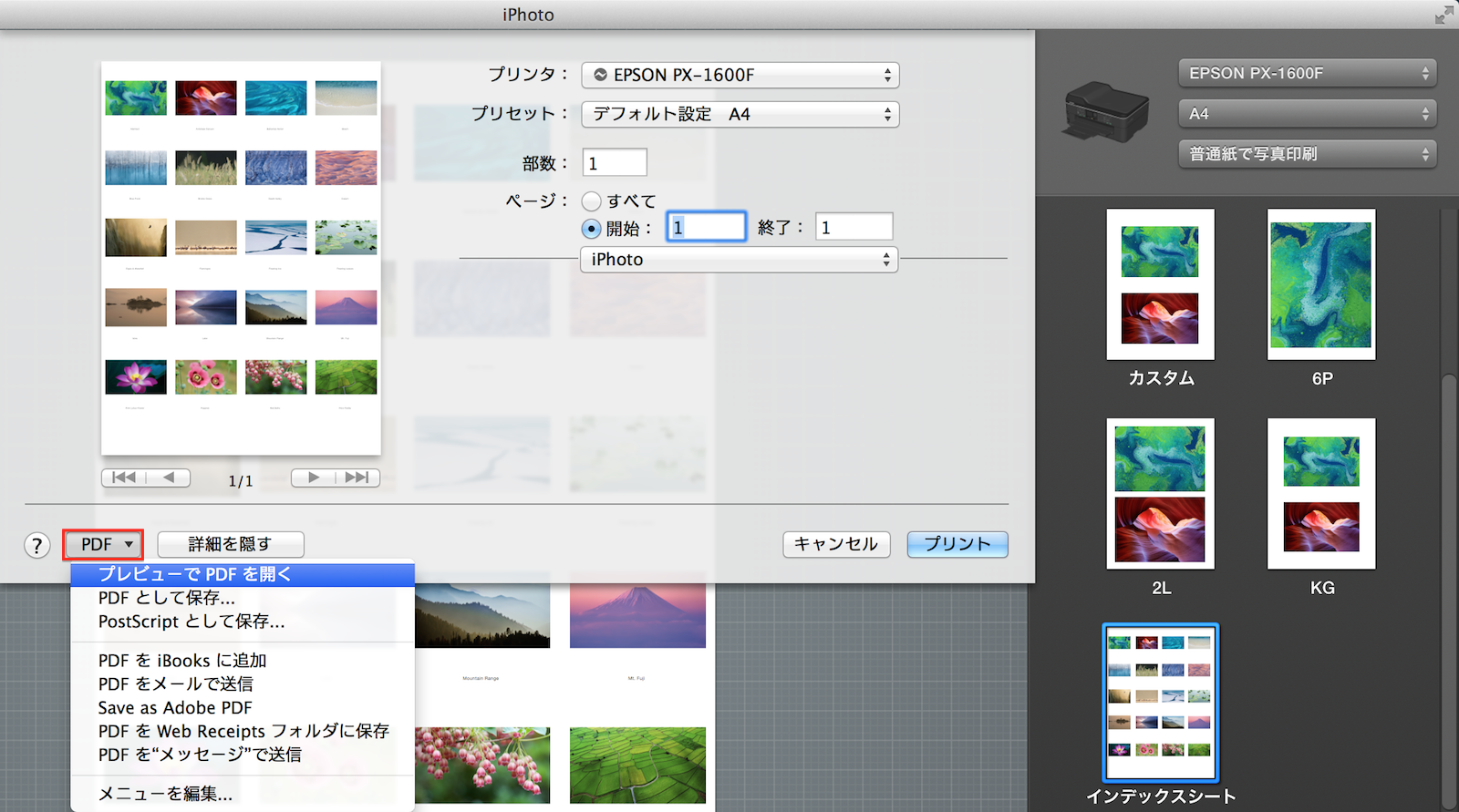Screen dimensions: 1459x812
Task: Click the fullscreen arrows icon
Action: click(1443, 15)
